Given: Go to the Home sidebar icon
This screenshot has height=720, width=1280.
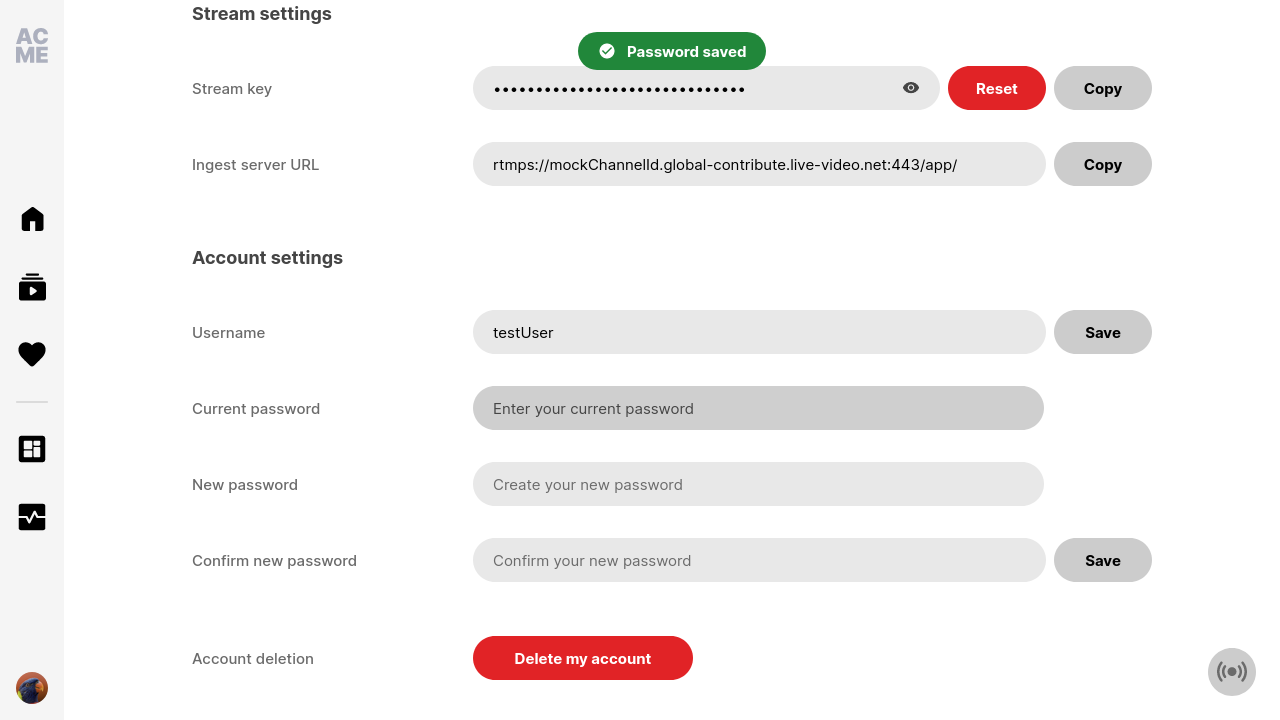Looking at the screenshot, I should (32, 219).
